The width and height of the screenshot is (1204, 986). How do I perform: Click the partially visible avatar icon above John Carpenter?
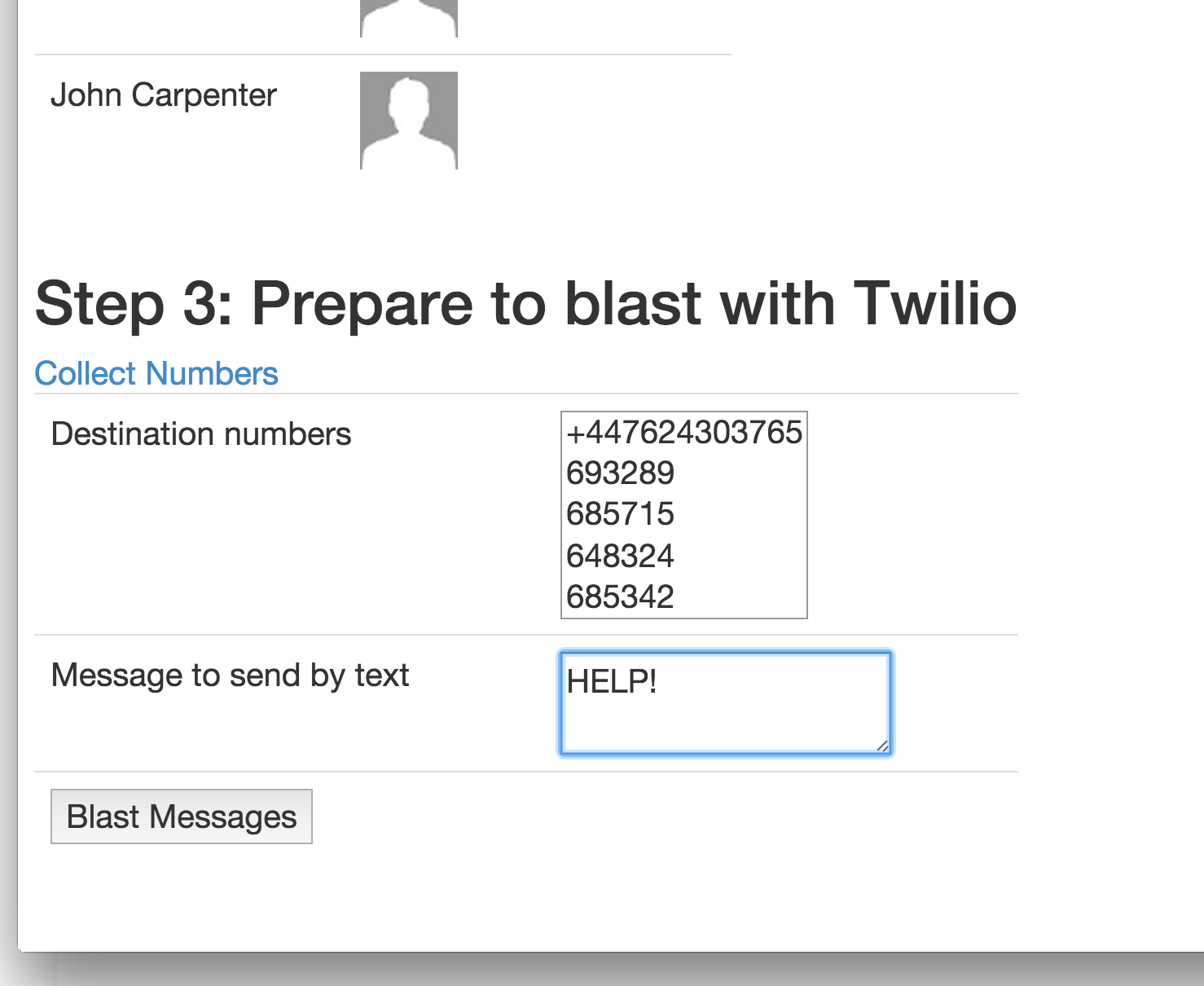408,15
